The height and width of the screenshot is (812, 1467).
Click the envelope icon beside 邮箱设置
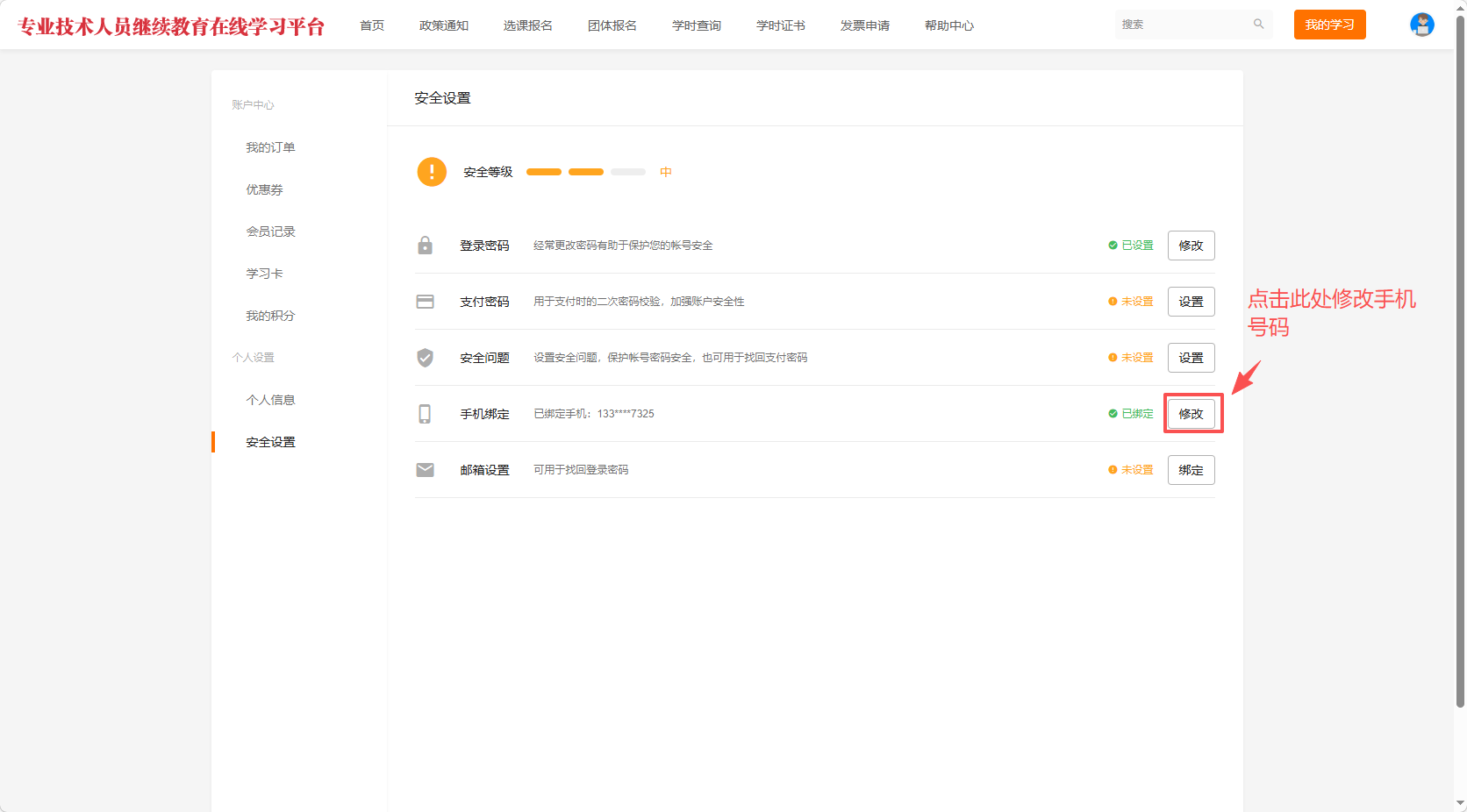(x=425, y=470)
